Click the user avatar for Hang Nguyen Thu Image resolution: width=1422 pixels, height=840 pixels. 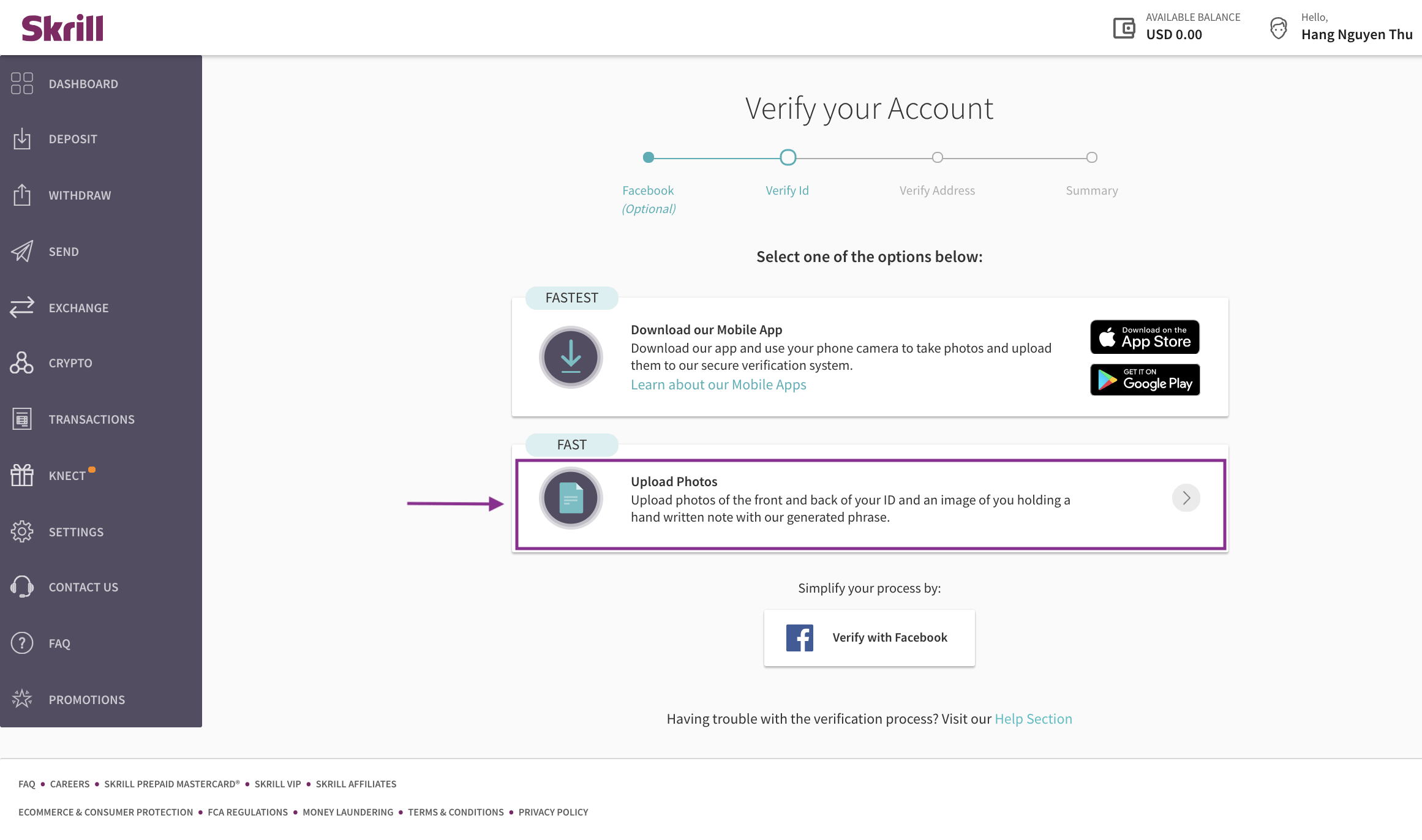coord(1279,27)
